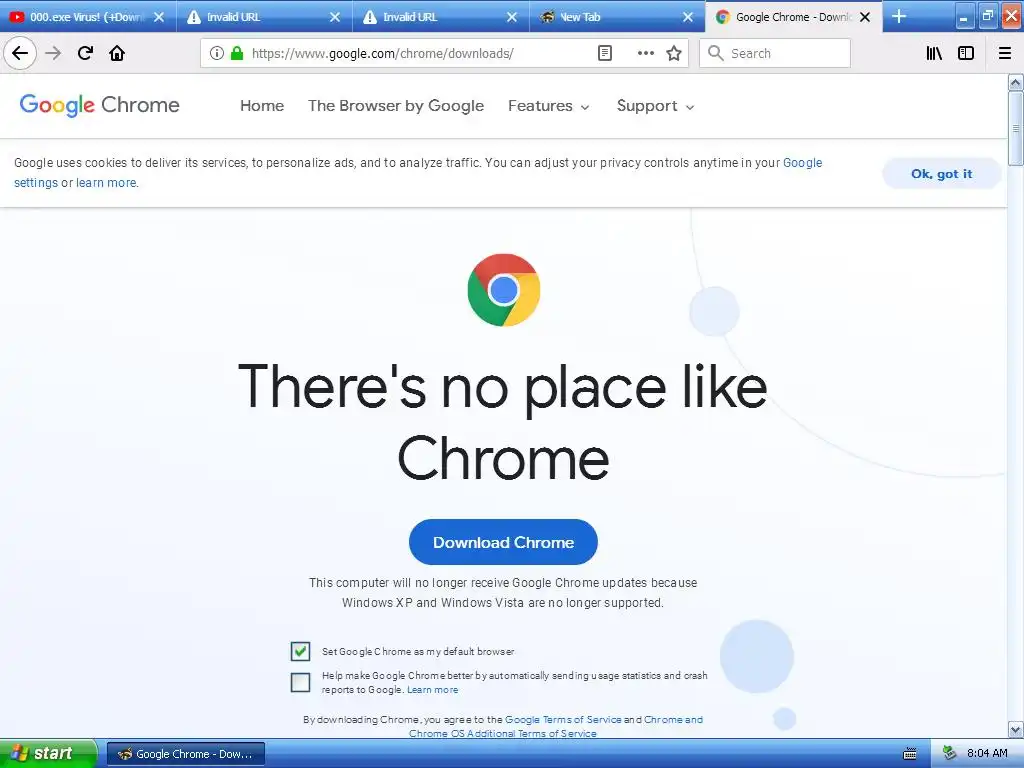Open Chrome OS Additional Terms of Service link
Image resolution: width=1024 pixels, height=768 pixels.
[x=502, y=733]
